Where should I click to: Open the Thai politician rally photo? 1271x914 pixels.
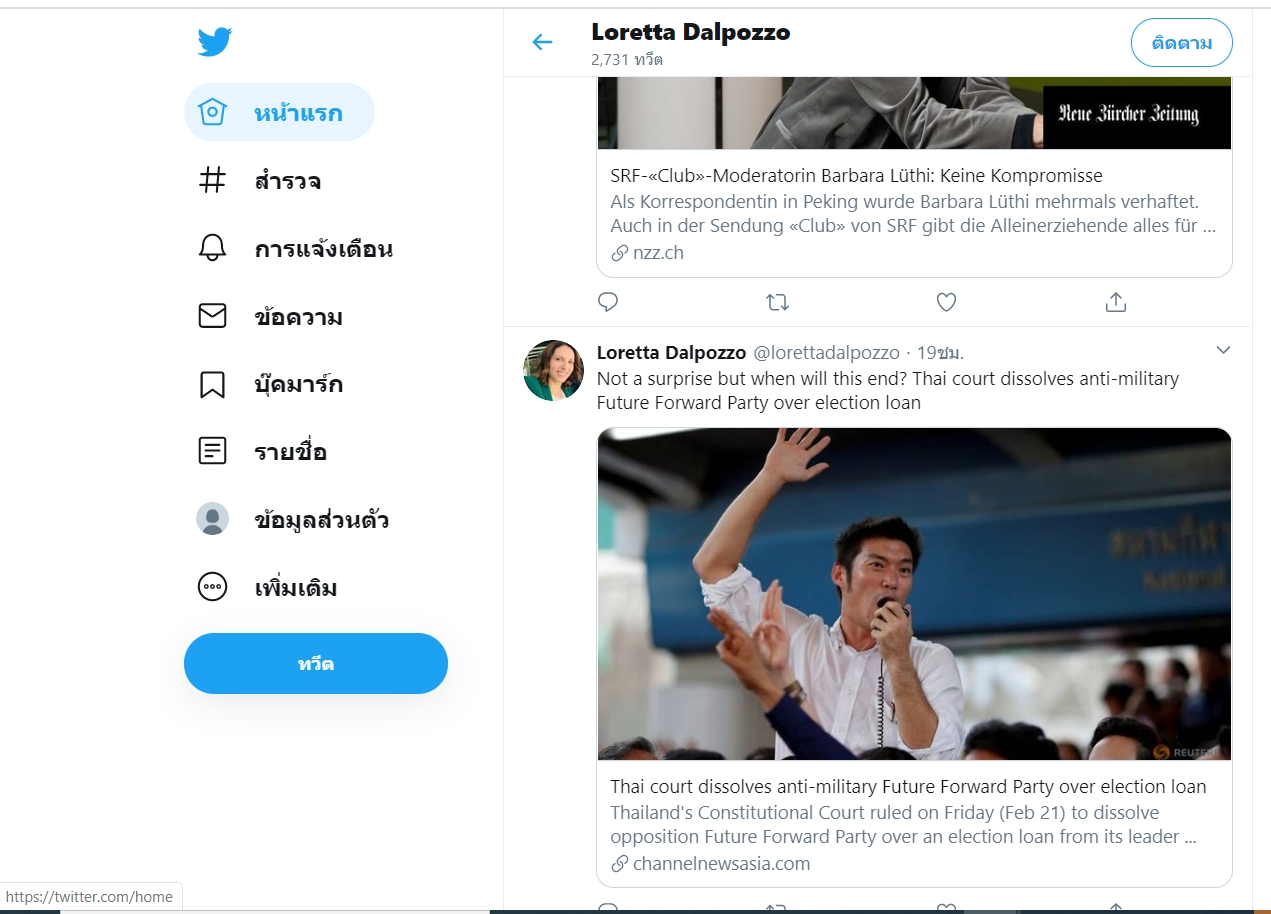pos(914,594)
